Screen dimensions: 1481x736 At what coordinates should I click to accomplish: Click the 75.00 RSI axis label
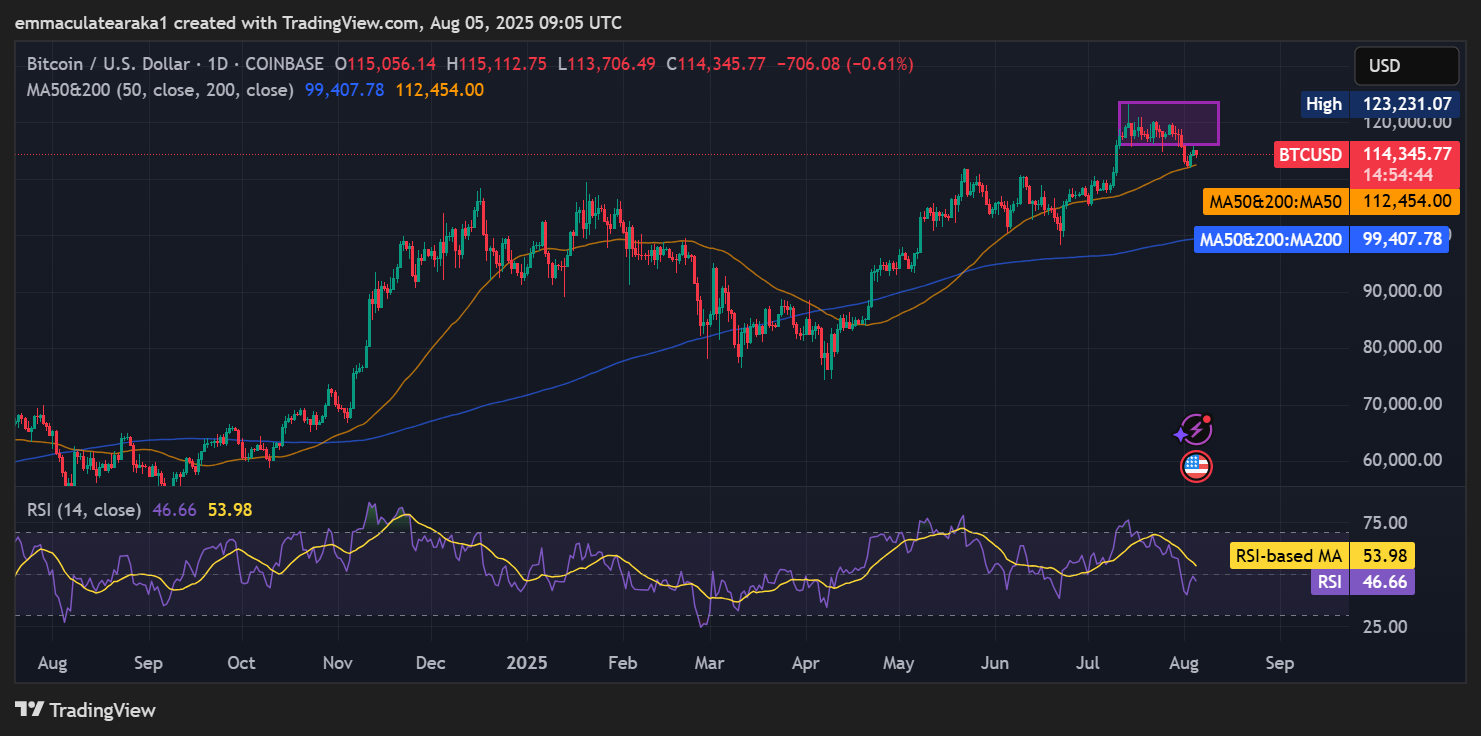pyautogui.click(x=1386, y=523)
